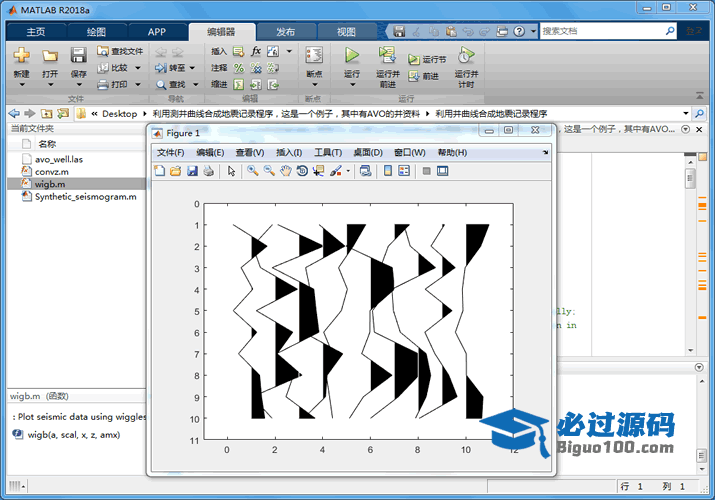Screen dimensions: 715x500
Task: Expand the address bar path dropdown
Action: 685,113
